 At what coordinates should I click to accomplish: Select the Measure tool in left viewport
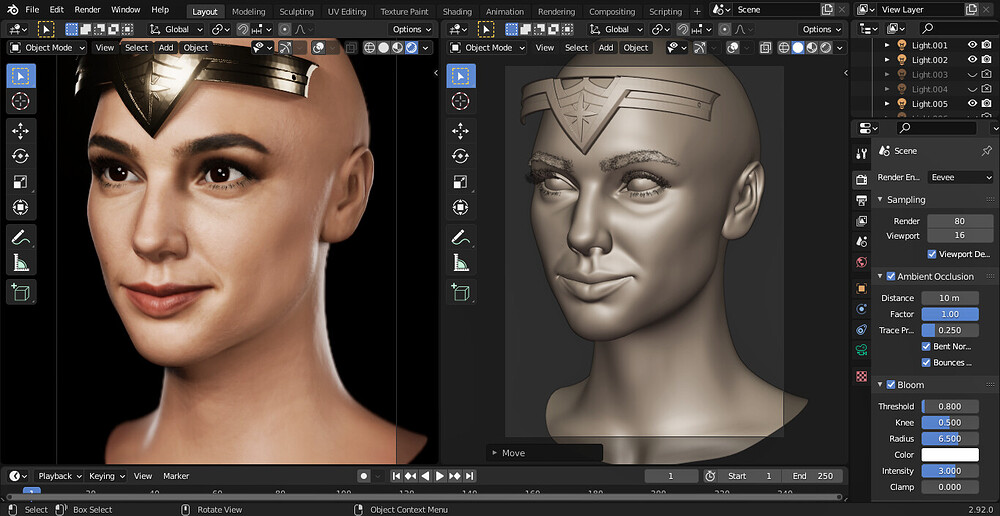tap(21, 262)
